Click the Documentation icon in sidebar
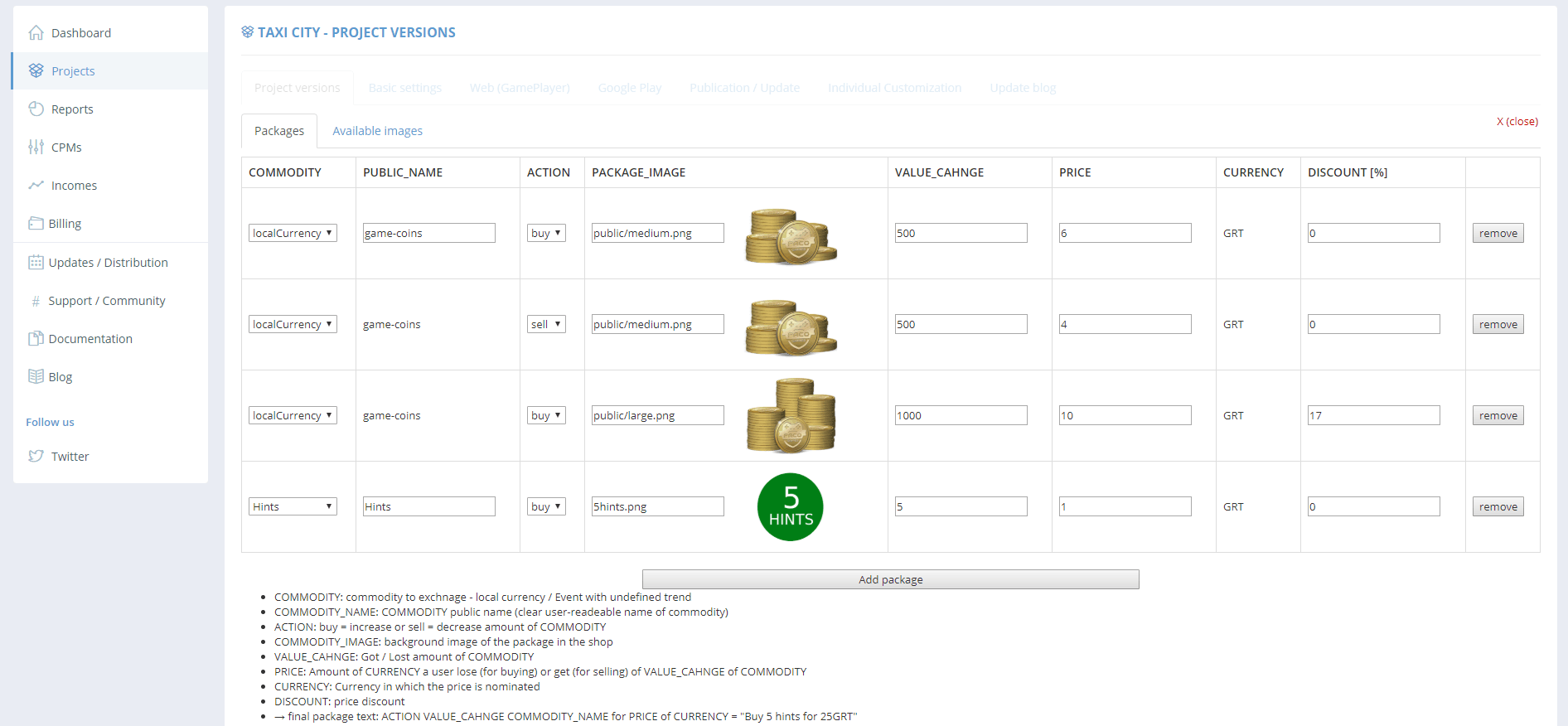 pos(36,339)
